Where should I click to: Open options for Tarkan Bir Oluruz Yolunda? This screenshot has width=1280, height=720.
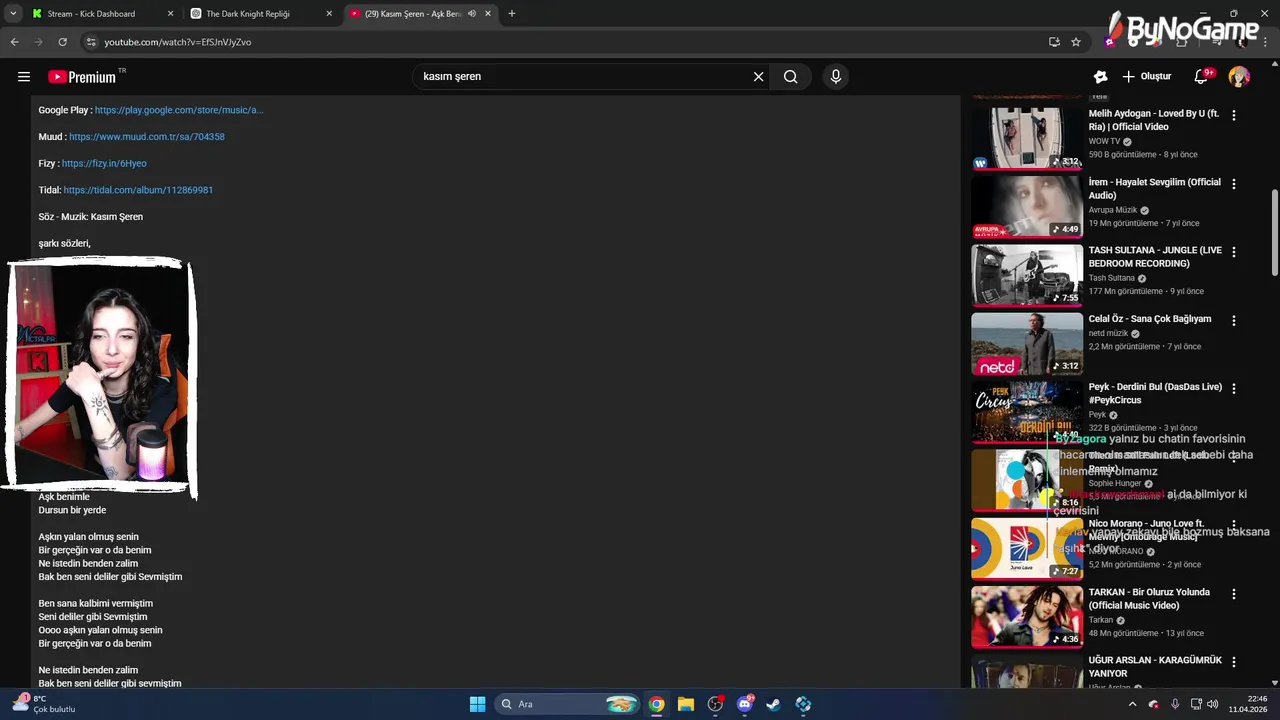1233,593
